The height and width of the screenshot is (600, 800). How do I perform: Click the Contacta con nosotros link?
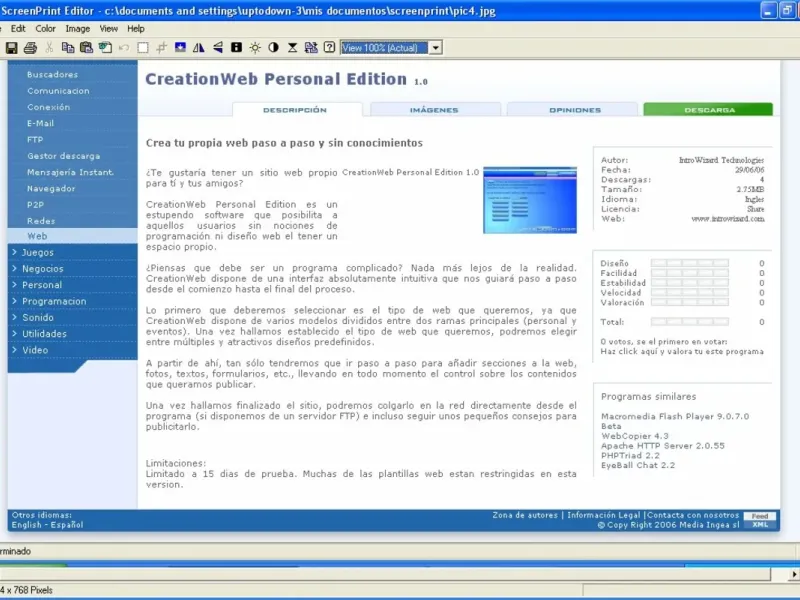coord(693,515)
